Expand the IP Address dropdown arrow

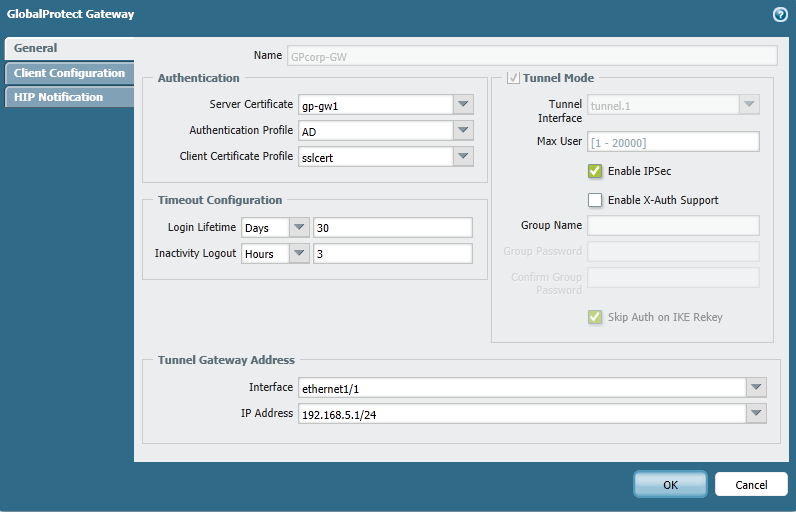tap(756, 414)
